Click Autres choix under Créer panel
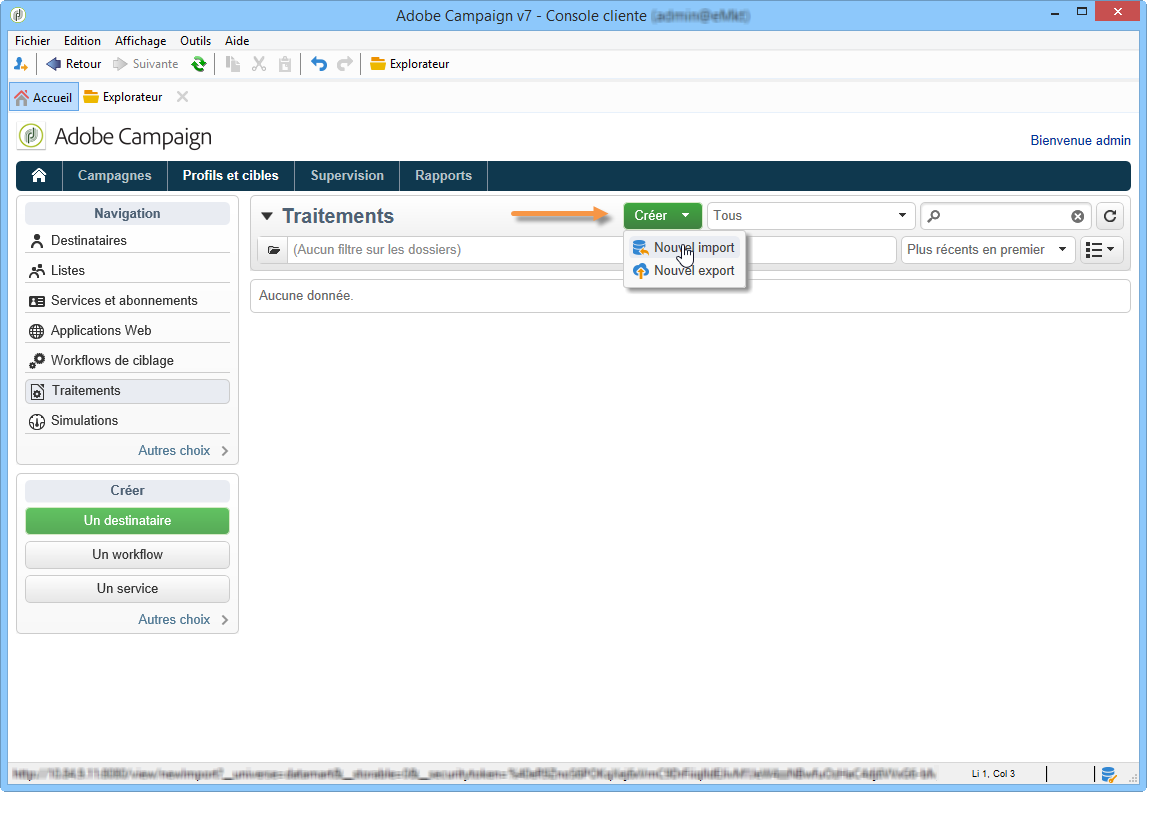The height and width of the screenshot is (813, 1165). coord(183,619)
